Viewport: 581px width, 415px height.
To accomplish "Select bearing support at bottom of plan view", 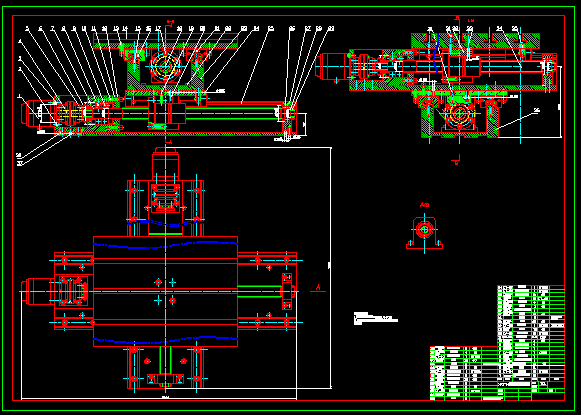I will point(165,379).
